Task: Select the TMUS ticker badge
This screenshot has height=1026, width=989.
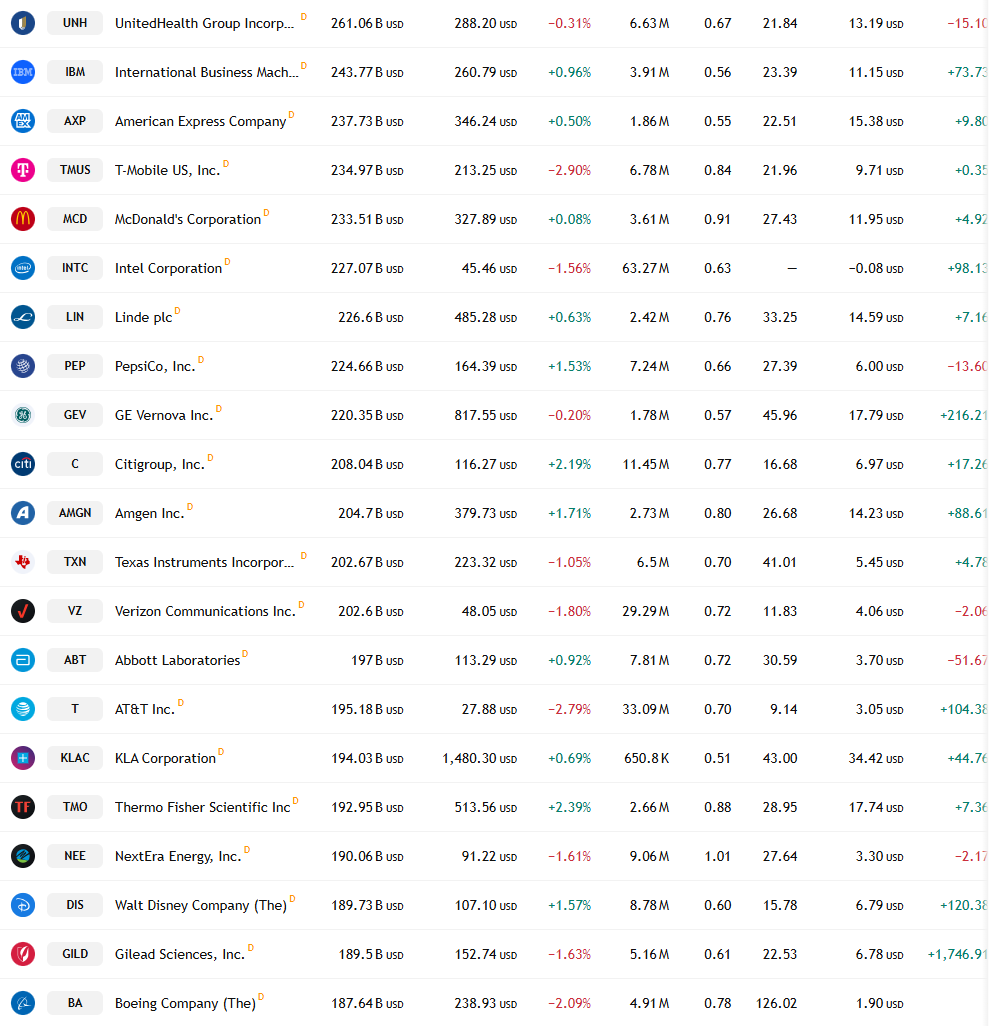Action: (75, 170)
